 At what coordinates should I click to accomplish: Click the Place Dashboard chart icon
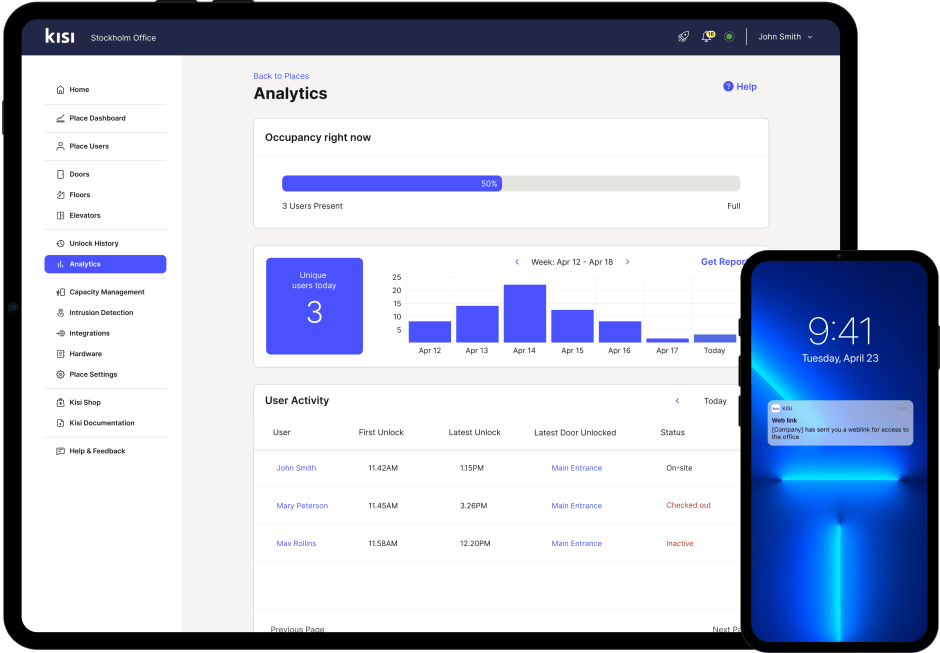pyautogui.click(x=60, y=118)
